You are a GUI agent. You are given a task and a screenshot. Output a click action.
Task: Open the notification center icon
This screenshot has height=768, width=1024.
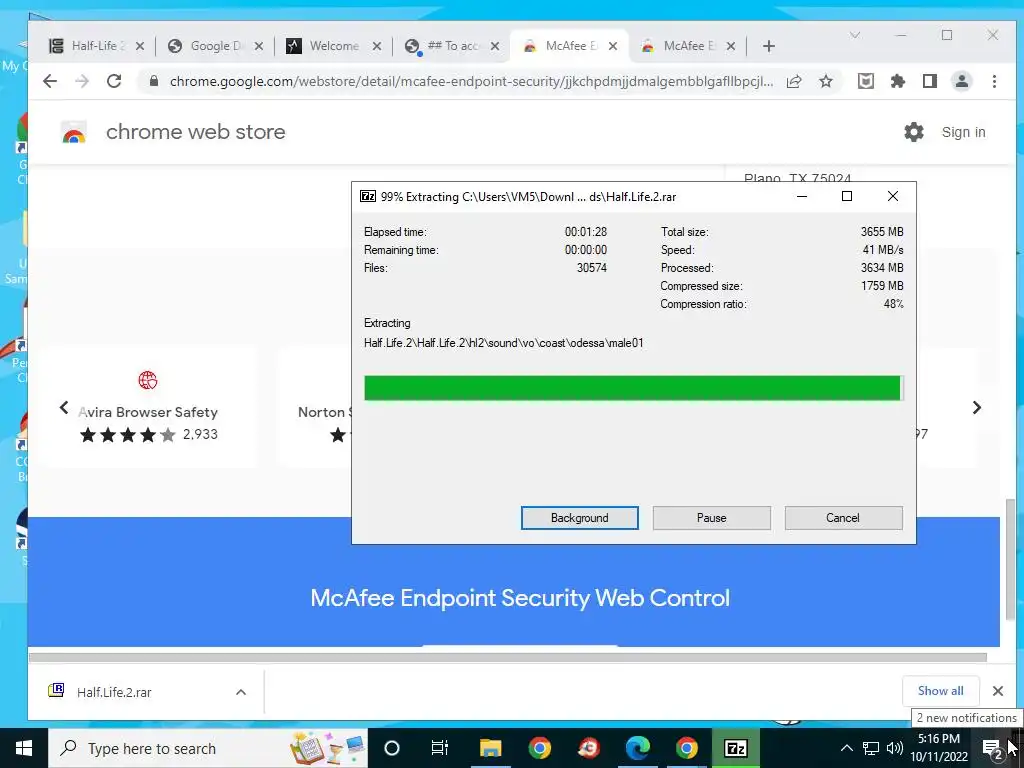tap(992, 748)
